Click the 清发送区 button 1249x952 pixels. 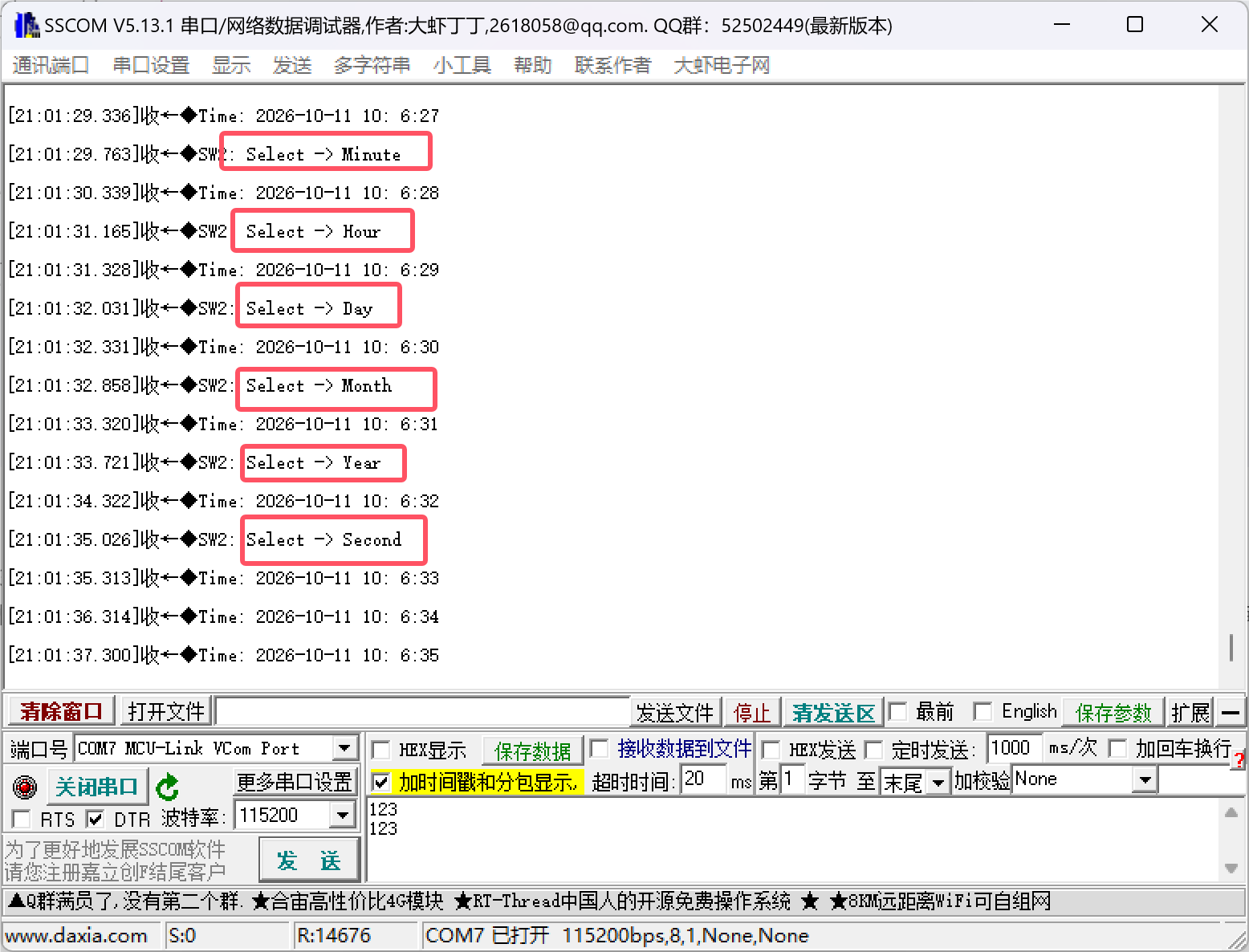pyautogui.click(x=833, y=712)
